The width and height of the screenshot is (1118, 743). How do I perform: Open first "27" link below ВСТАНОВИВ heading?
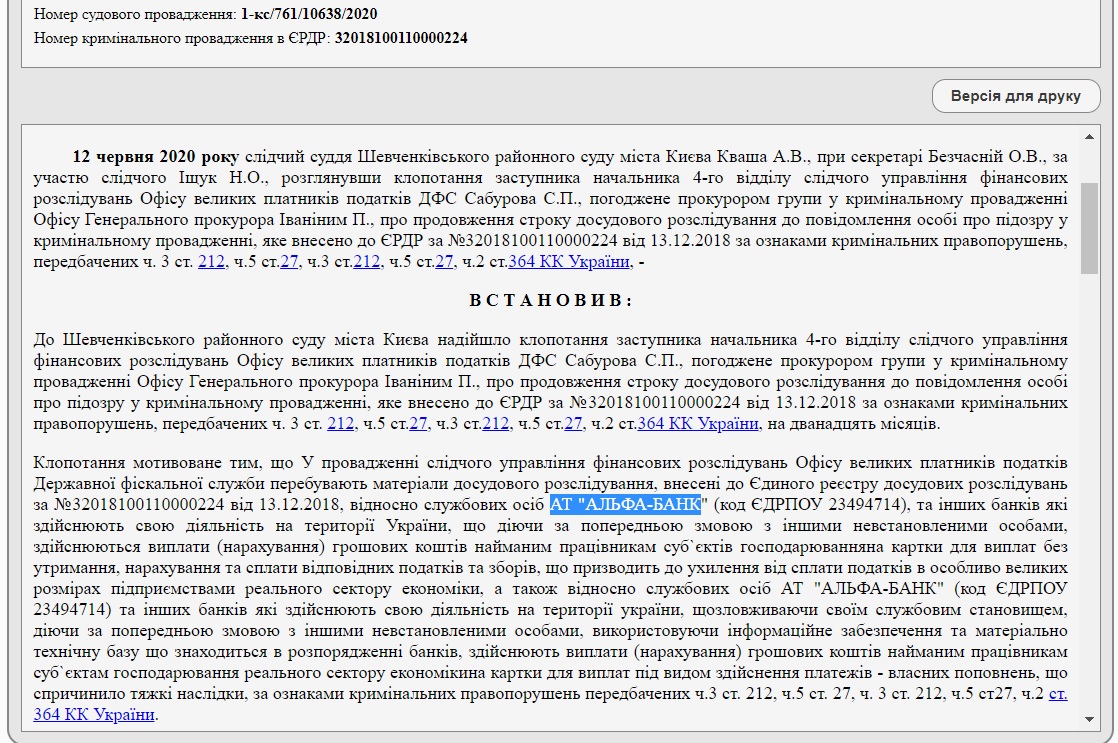point(419,424)
